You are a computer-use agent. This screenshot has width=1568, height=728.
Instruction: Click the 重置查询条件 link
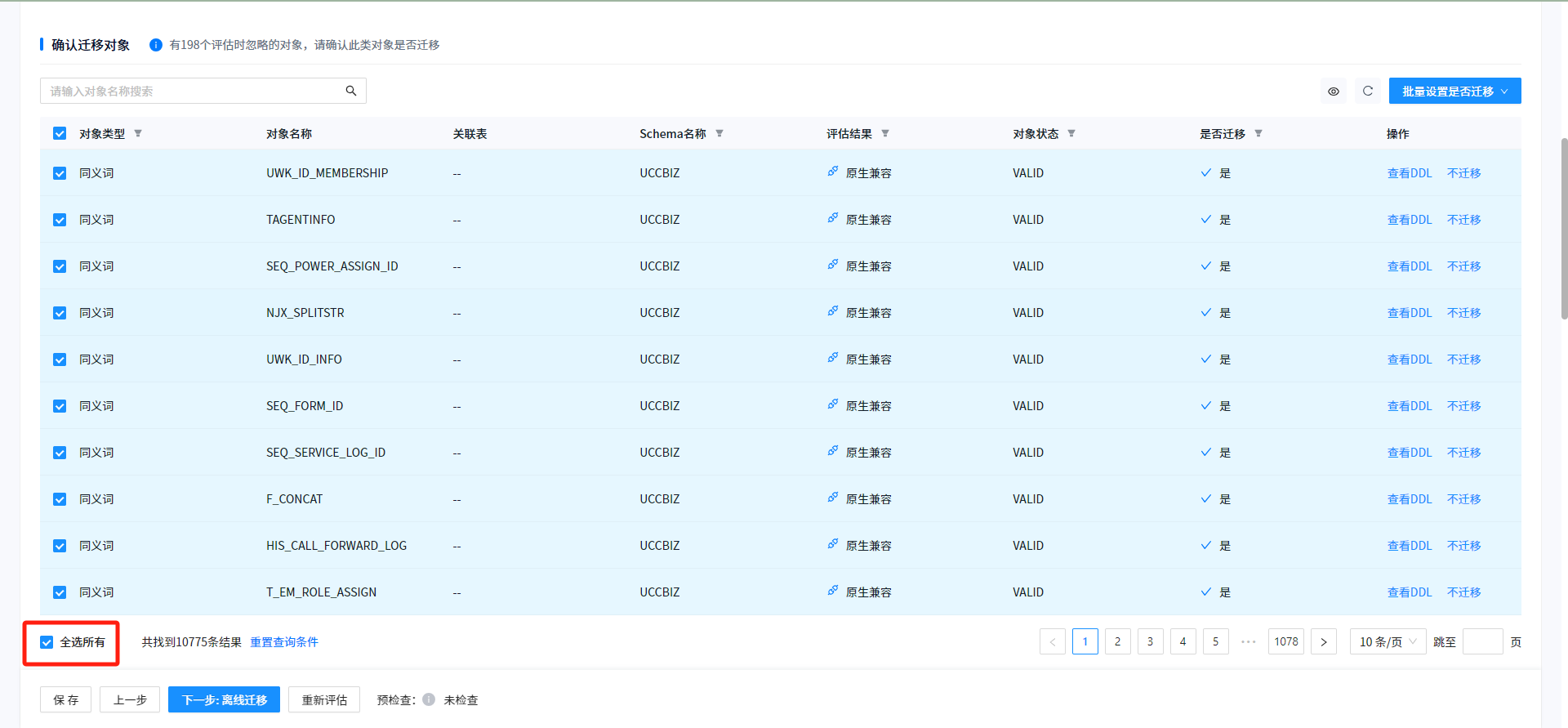point(284,642)
